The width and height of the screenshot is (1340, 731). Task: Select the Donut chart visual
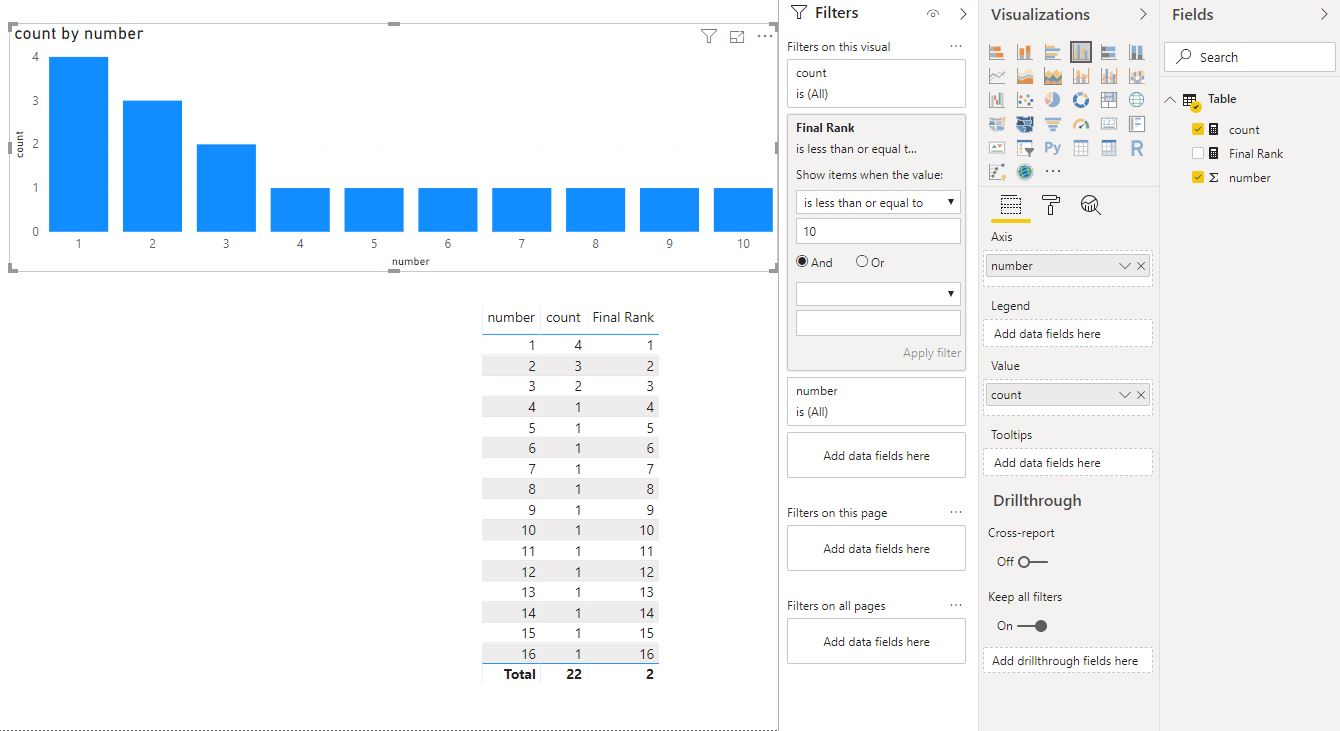[x=1081, y=100]
